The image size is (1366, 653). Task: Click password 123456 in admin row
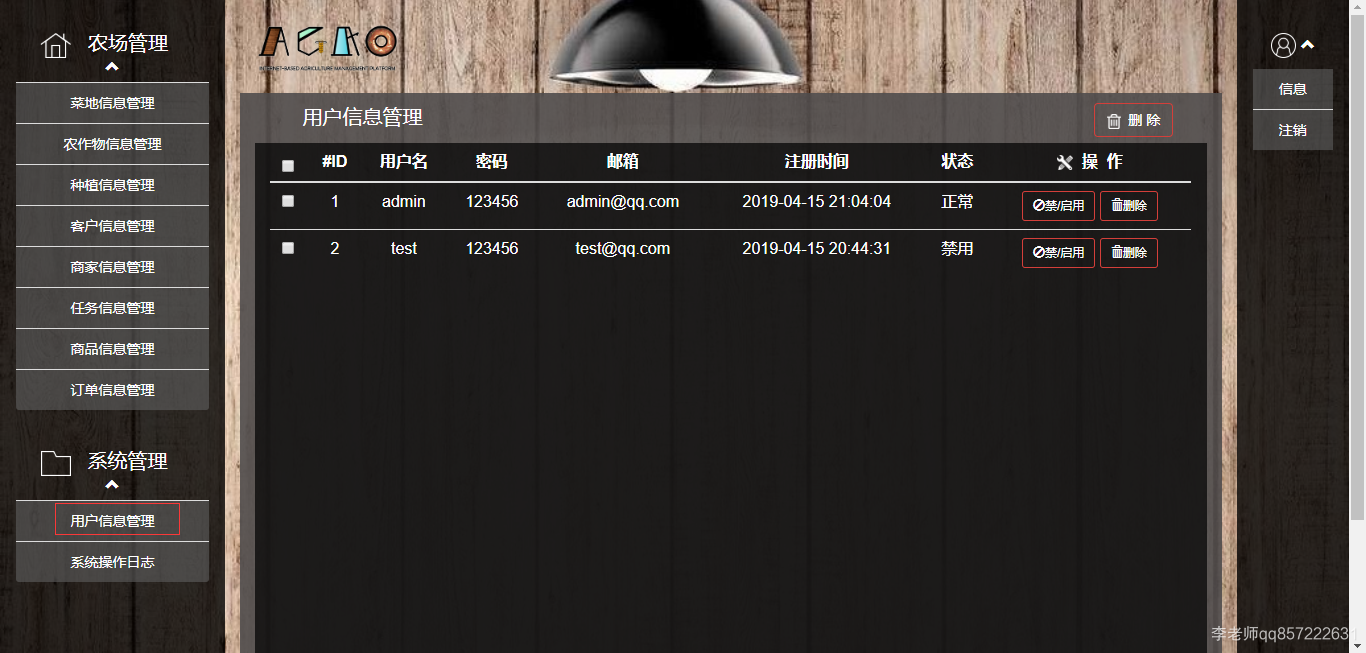click(x=492, y=201)
